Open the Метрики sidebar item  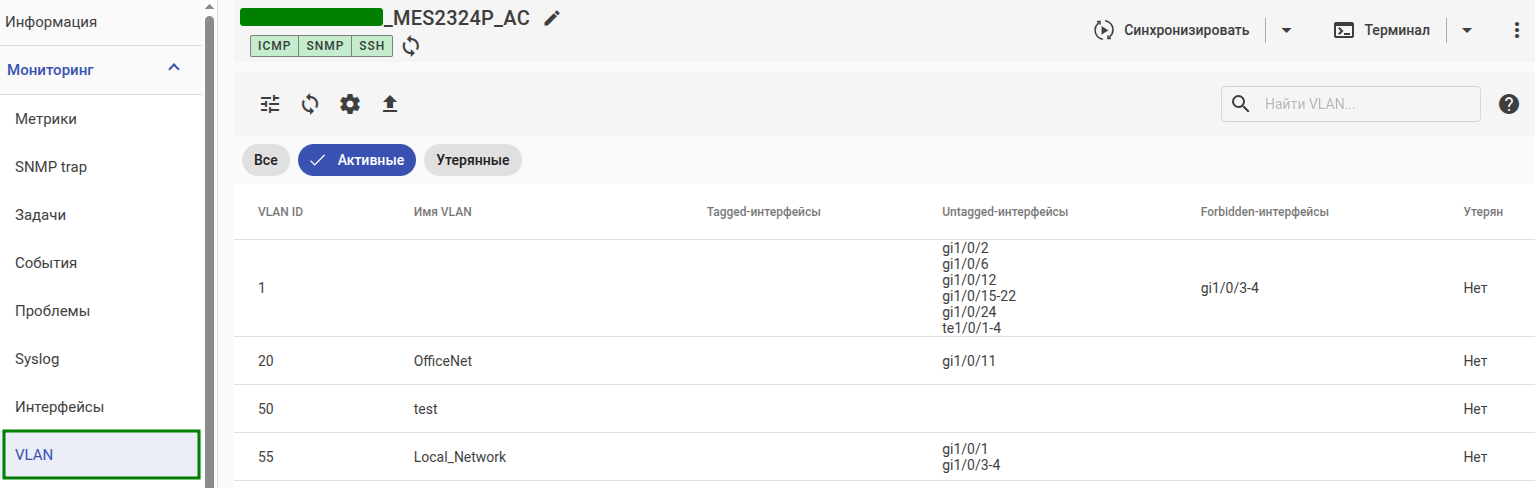(x=46, y=119)
